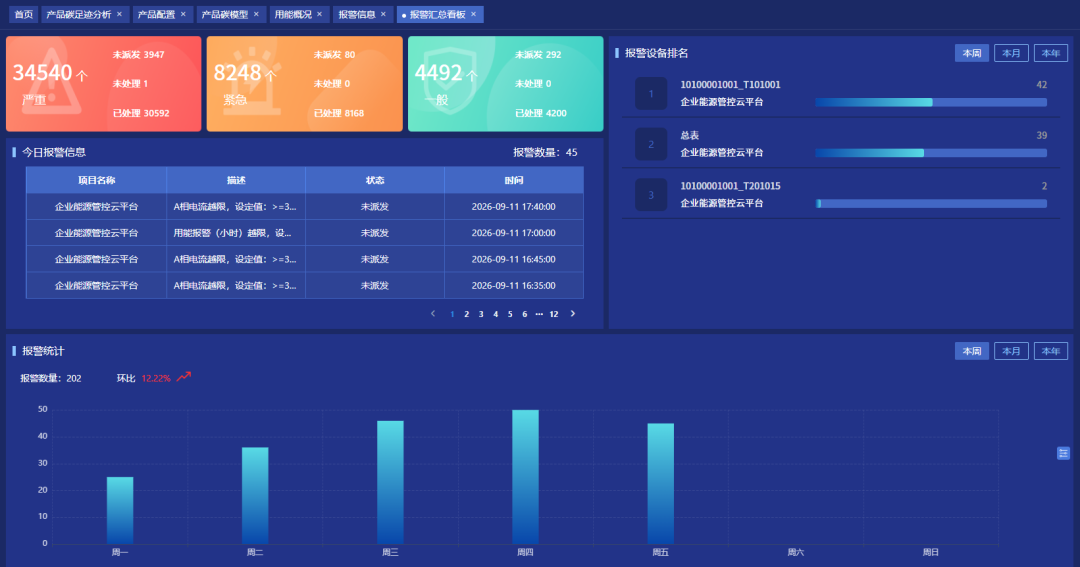Select 本月 in 报警统计 panel

[x=1011, y=351]
